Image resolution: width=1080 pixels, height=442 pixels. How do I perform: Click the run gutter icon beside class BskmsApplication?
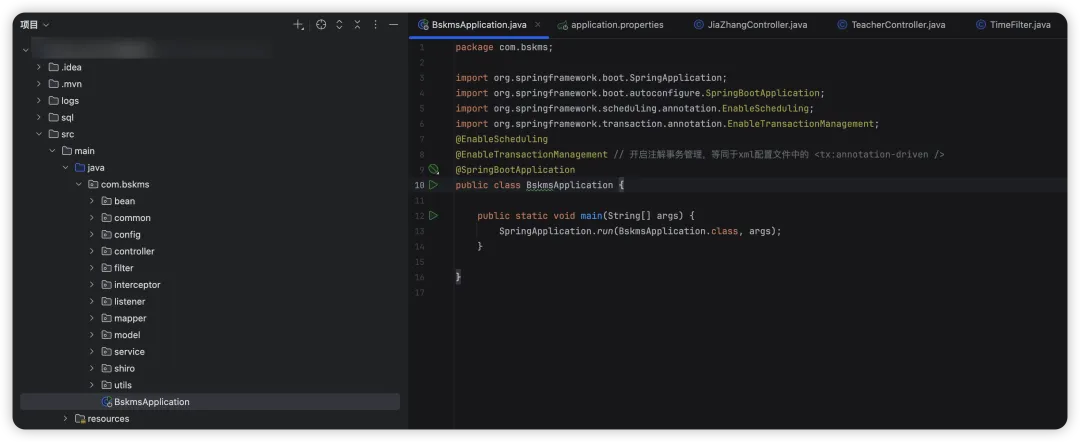pyautogui.click(x=433, y=185)
